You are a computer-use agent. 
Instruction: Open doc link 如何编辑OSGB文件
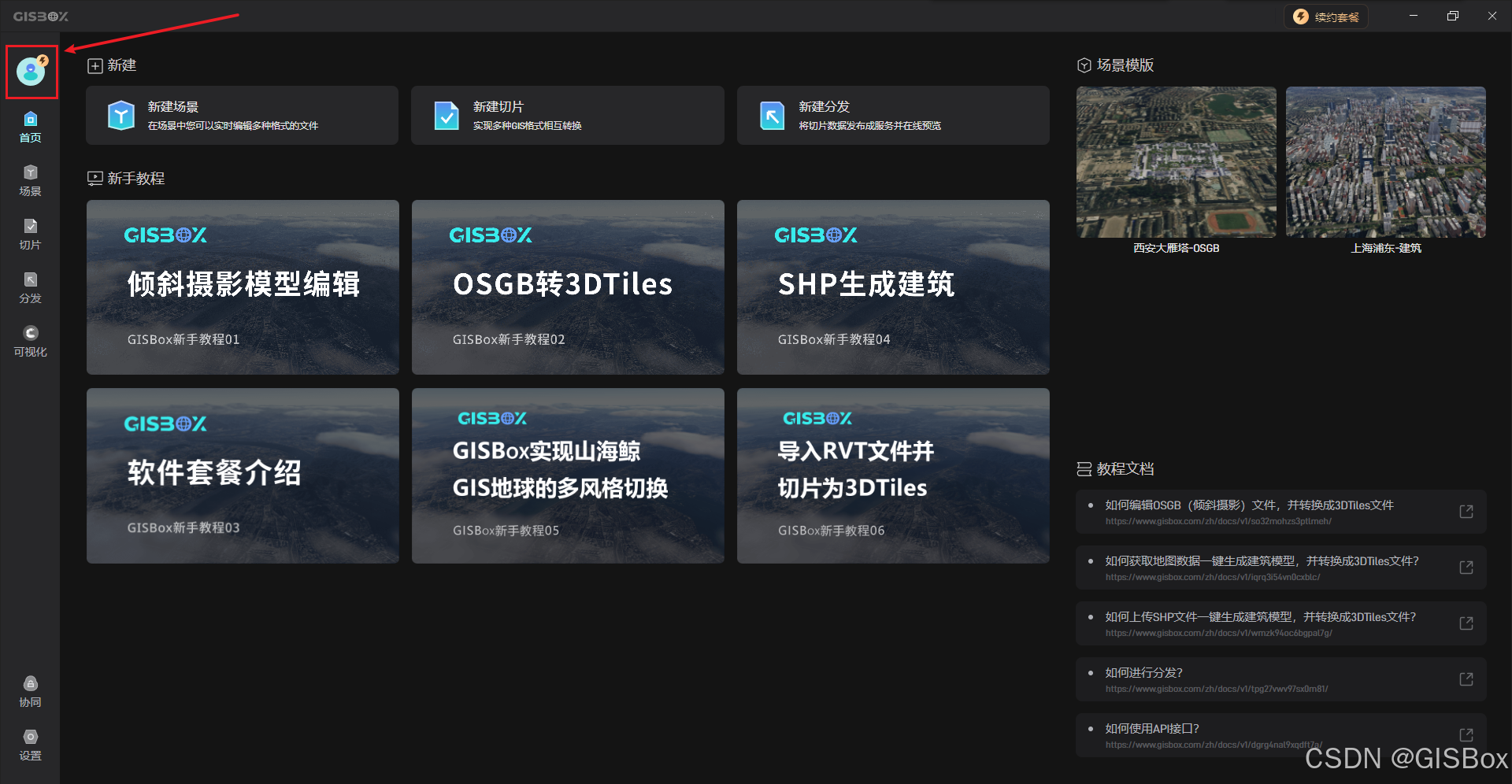[1281, 512]
